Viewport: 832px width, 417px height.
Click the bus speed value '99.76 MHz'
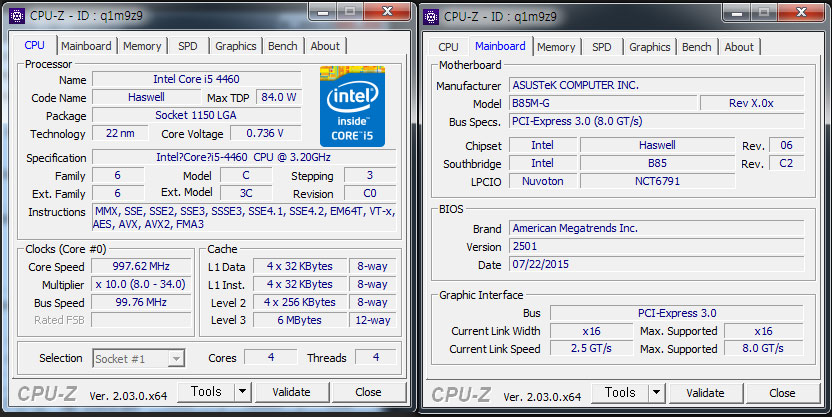coord(141,302)
